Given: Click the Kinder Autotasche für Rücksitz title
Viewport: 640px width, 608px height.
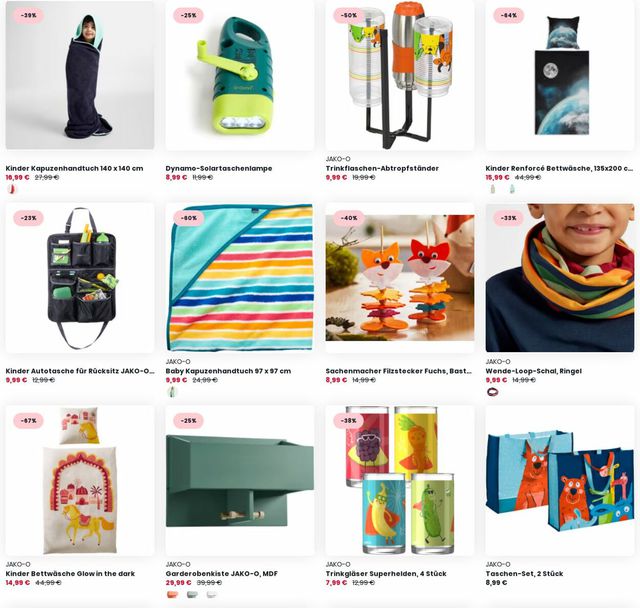Looking at the screenshot, I should (x=80, y=371).
